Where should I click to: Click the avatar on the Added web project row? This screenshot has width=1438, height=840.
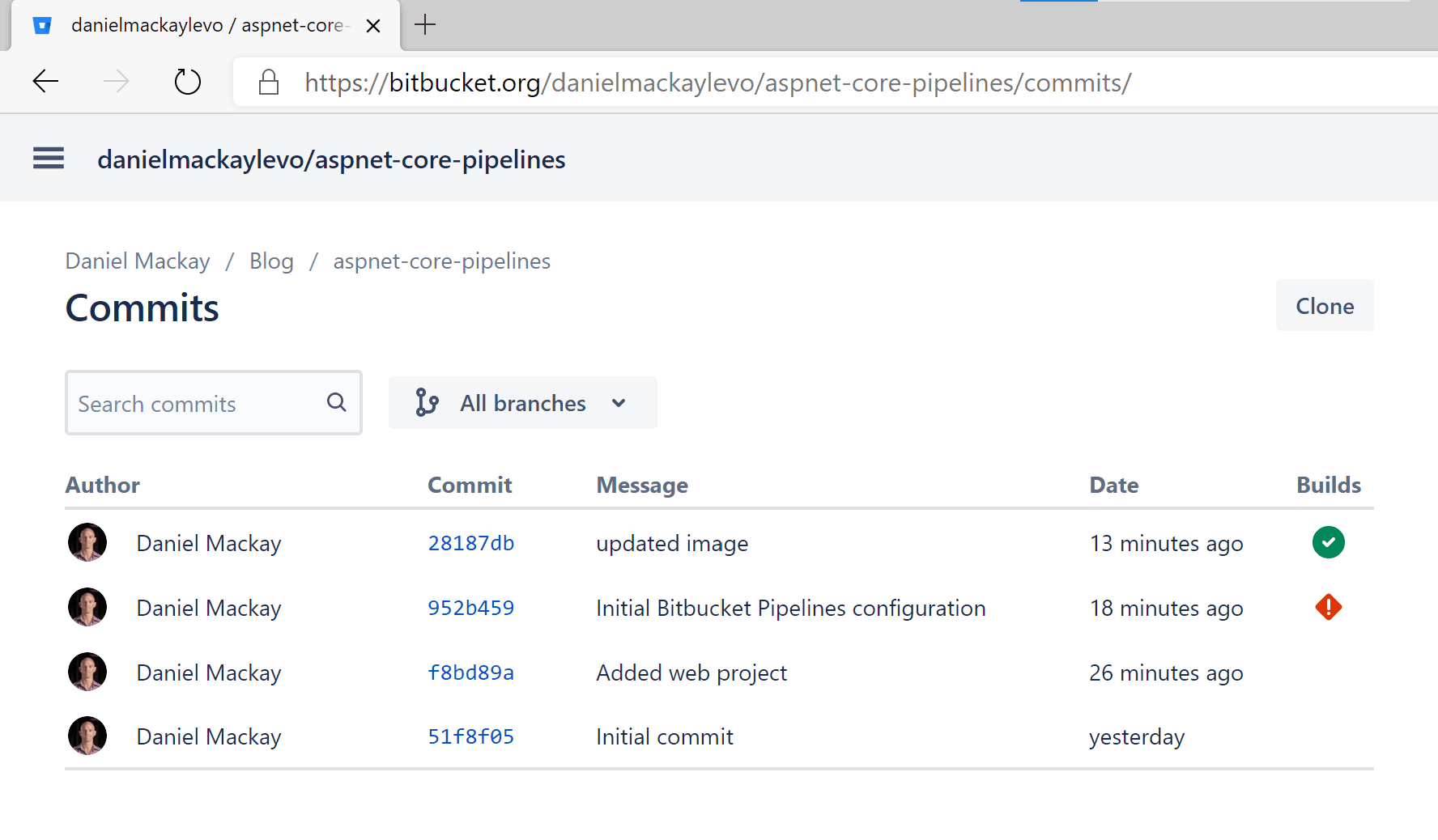tap(87, 672)
